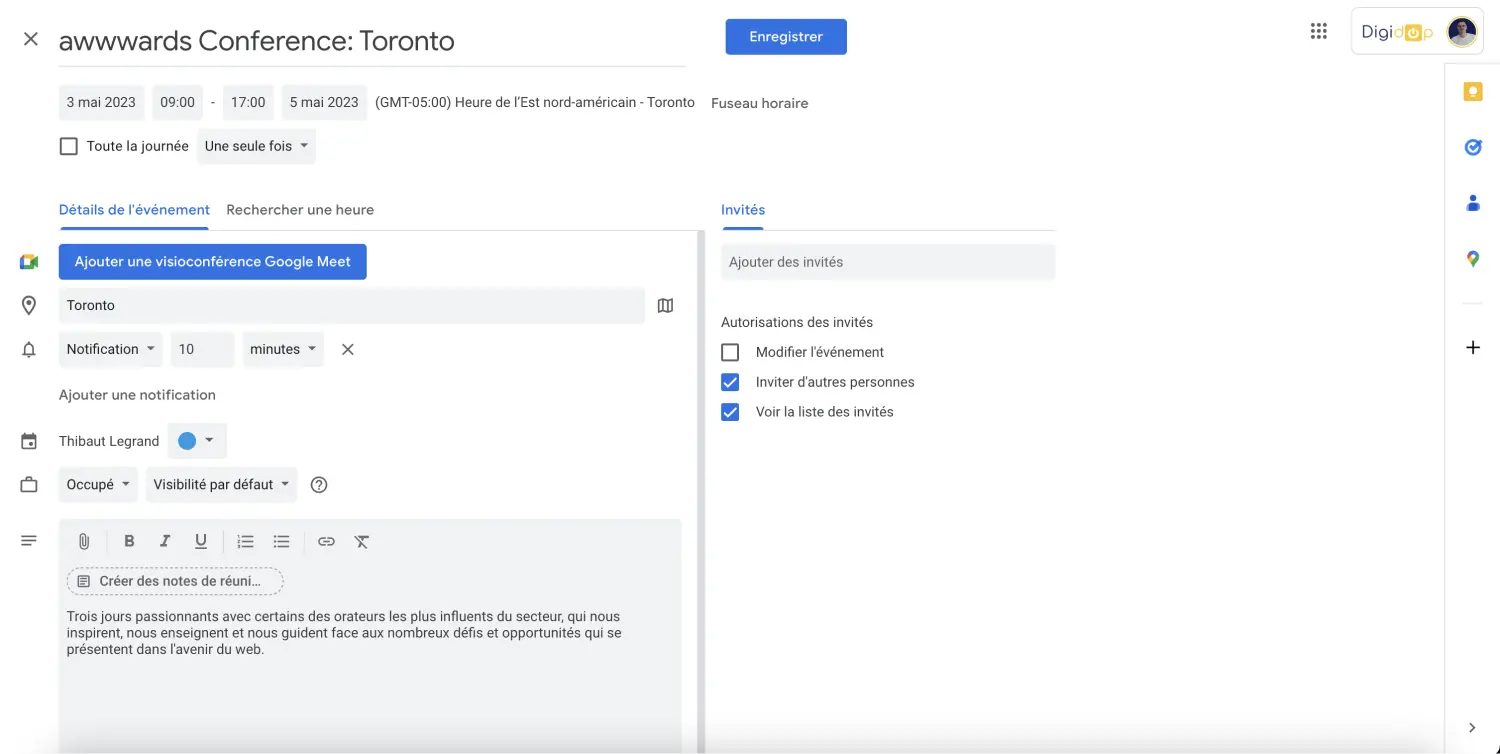
Task: Click the Heure de l'Est time zone text
Action: point(535,103)
